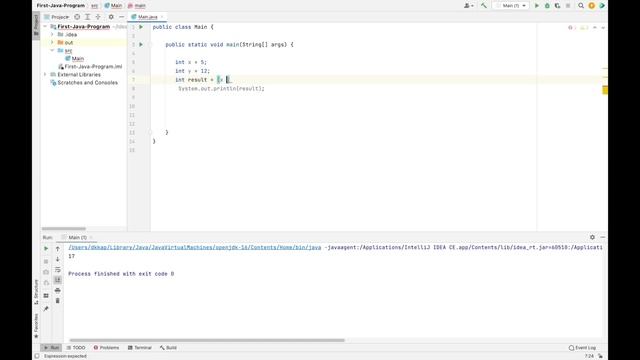
Task: Close the Main.java editor tab
Action: click(x=162, y=17)
